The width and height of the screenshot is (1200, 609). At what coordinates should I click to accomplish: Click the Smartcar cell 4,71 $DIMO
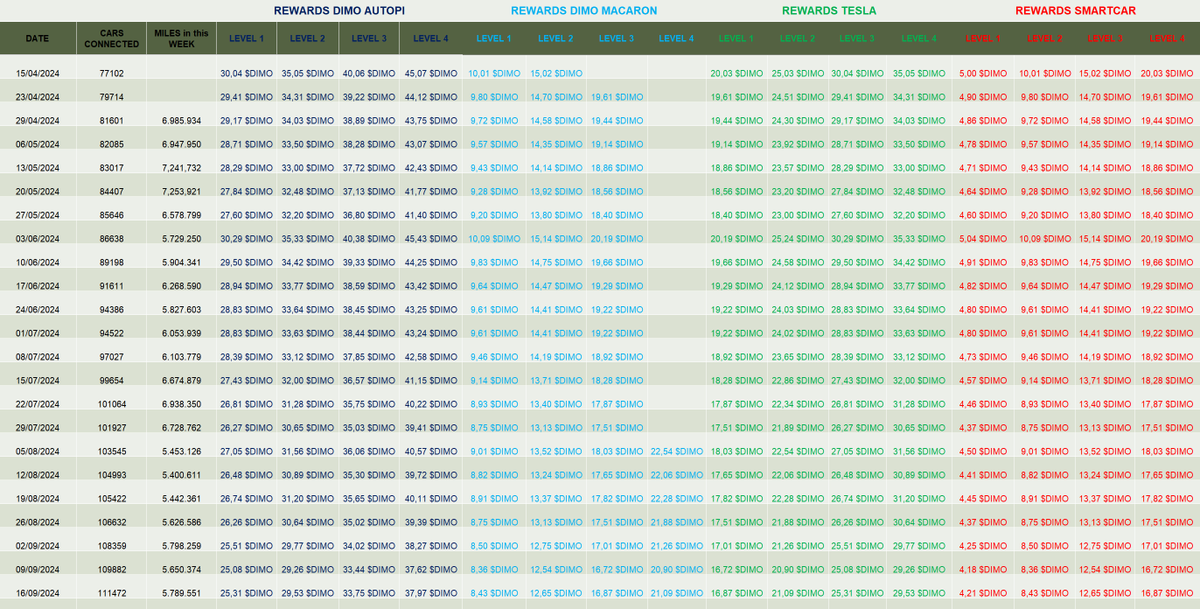(x=983, y=168)
